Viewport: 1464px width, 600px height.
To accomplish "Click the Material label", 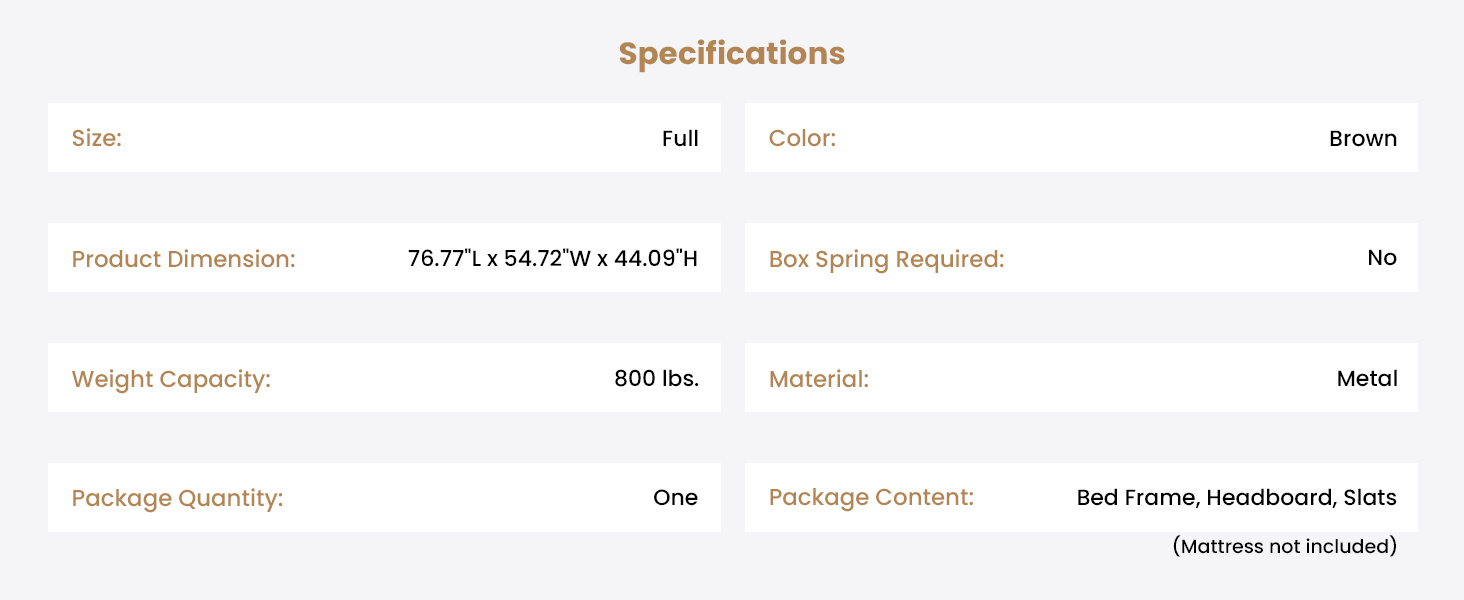I will 818,379.
